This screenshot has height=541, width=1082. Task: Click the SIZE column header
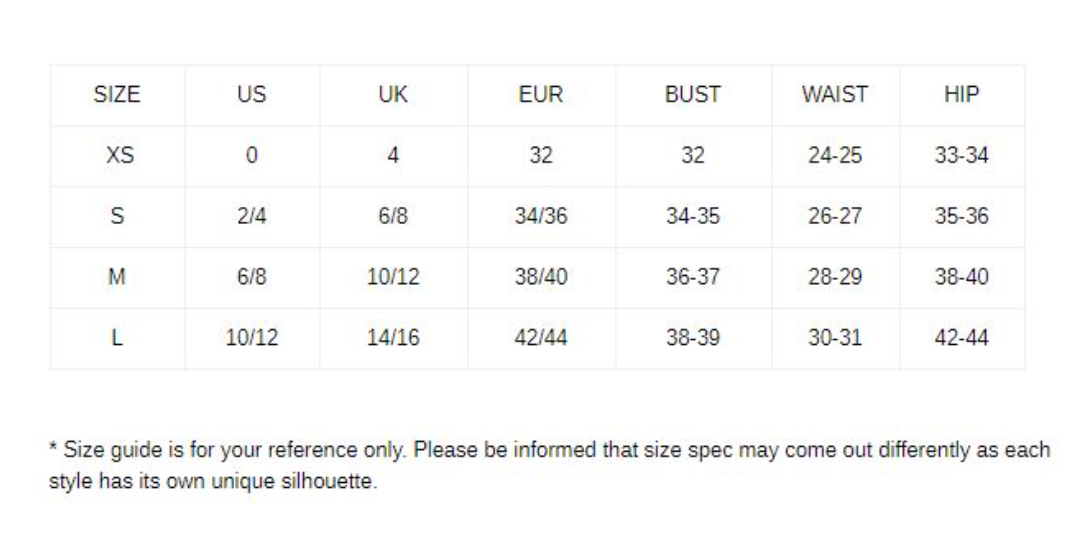117,95
